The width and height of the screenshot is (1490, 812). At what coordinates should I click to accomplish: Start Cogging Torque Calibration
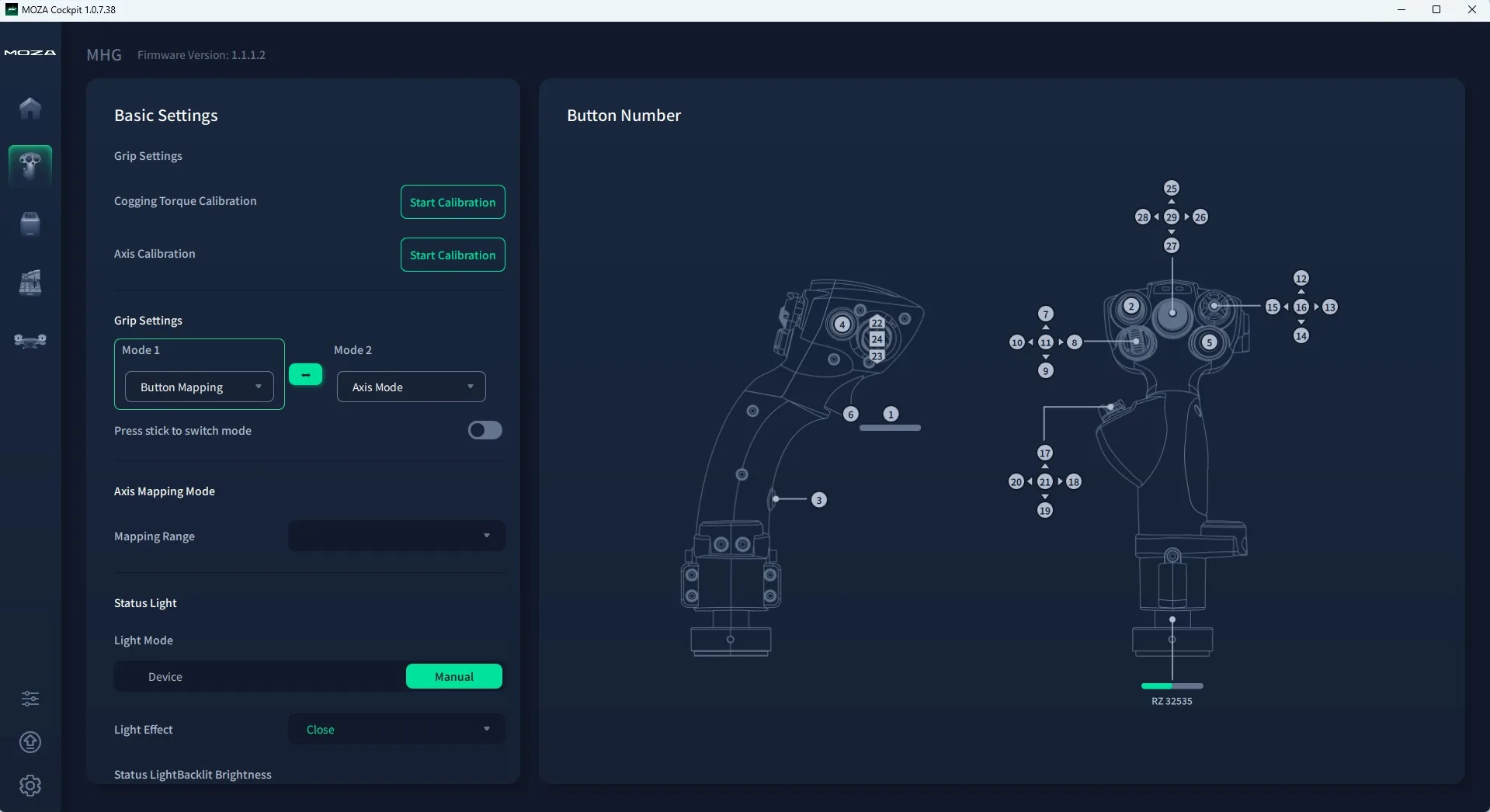pos(453,202)
